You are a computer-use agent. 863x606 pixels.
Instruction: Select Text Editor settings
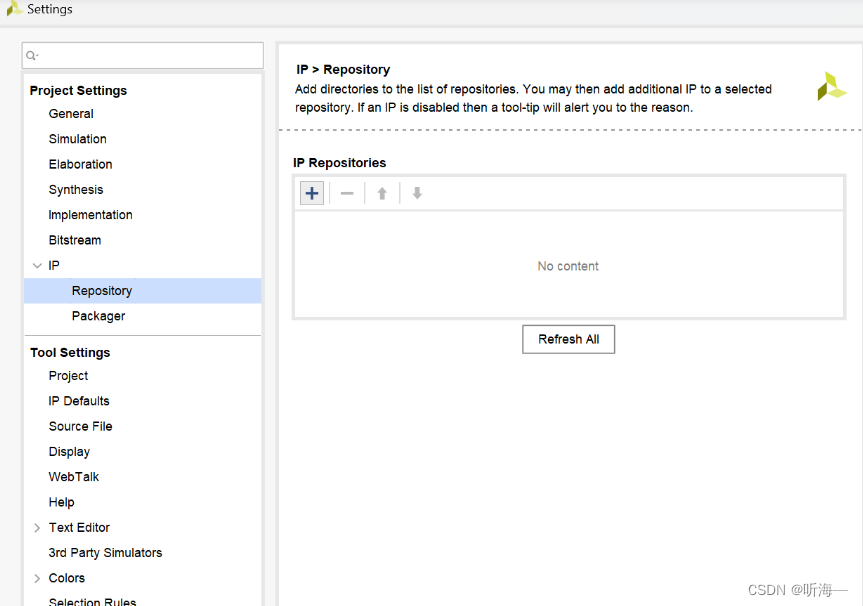click(79, 528)
